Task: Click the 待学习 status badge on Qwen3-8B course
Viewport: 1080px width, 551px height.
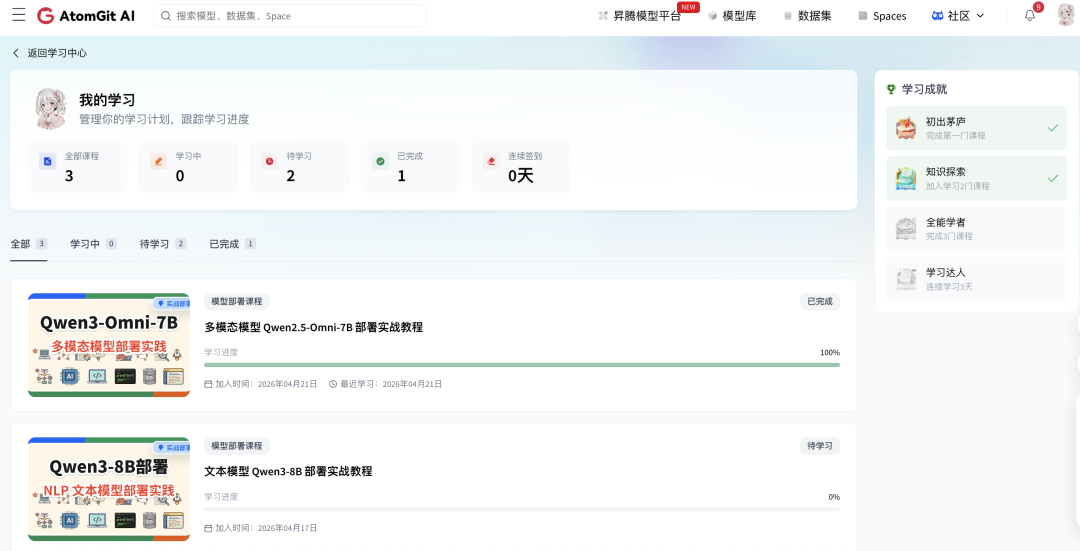Action: coord(820,446)
